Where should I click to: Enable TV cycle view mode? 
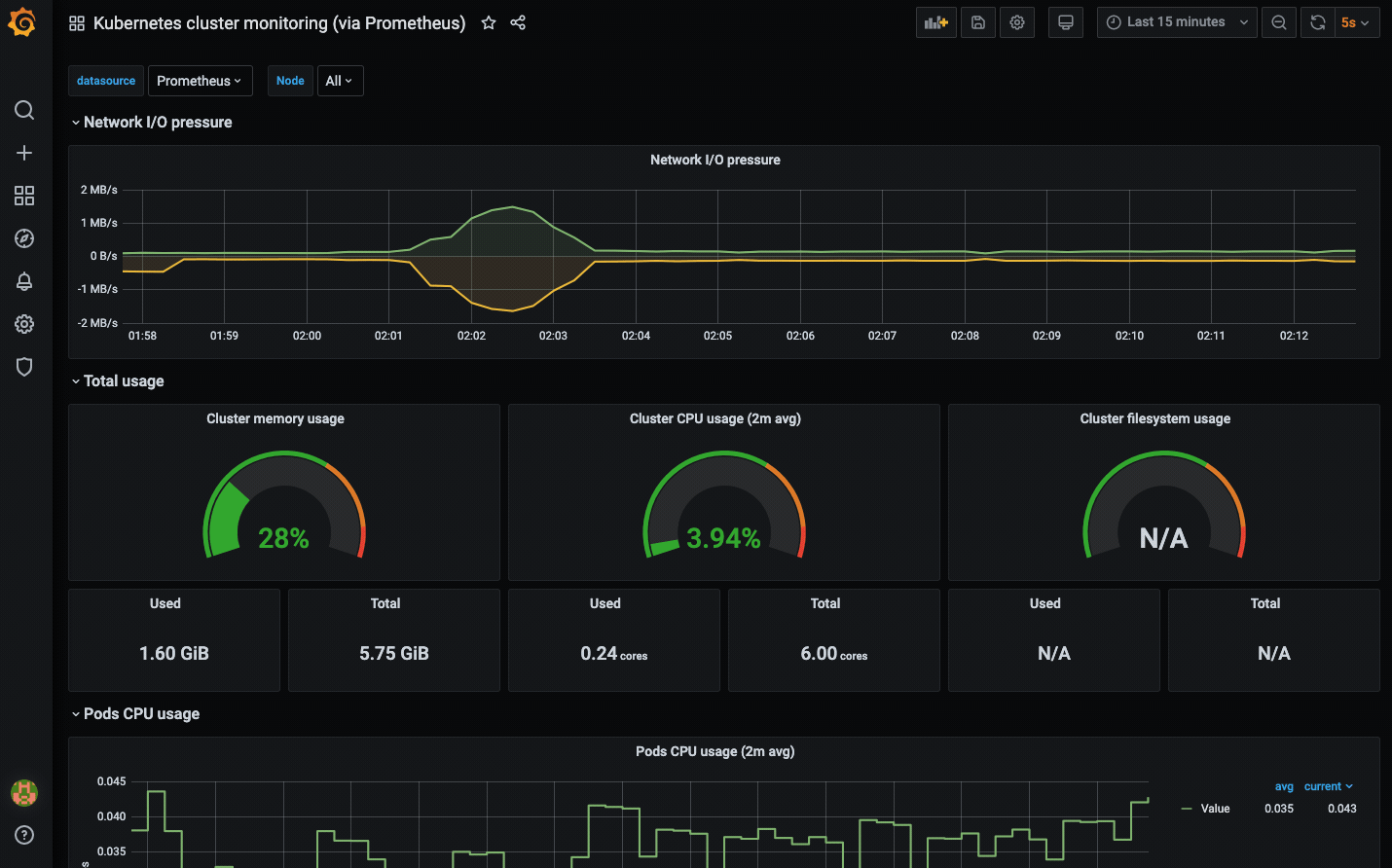pyautogui.click(x=1065, y=21)
